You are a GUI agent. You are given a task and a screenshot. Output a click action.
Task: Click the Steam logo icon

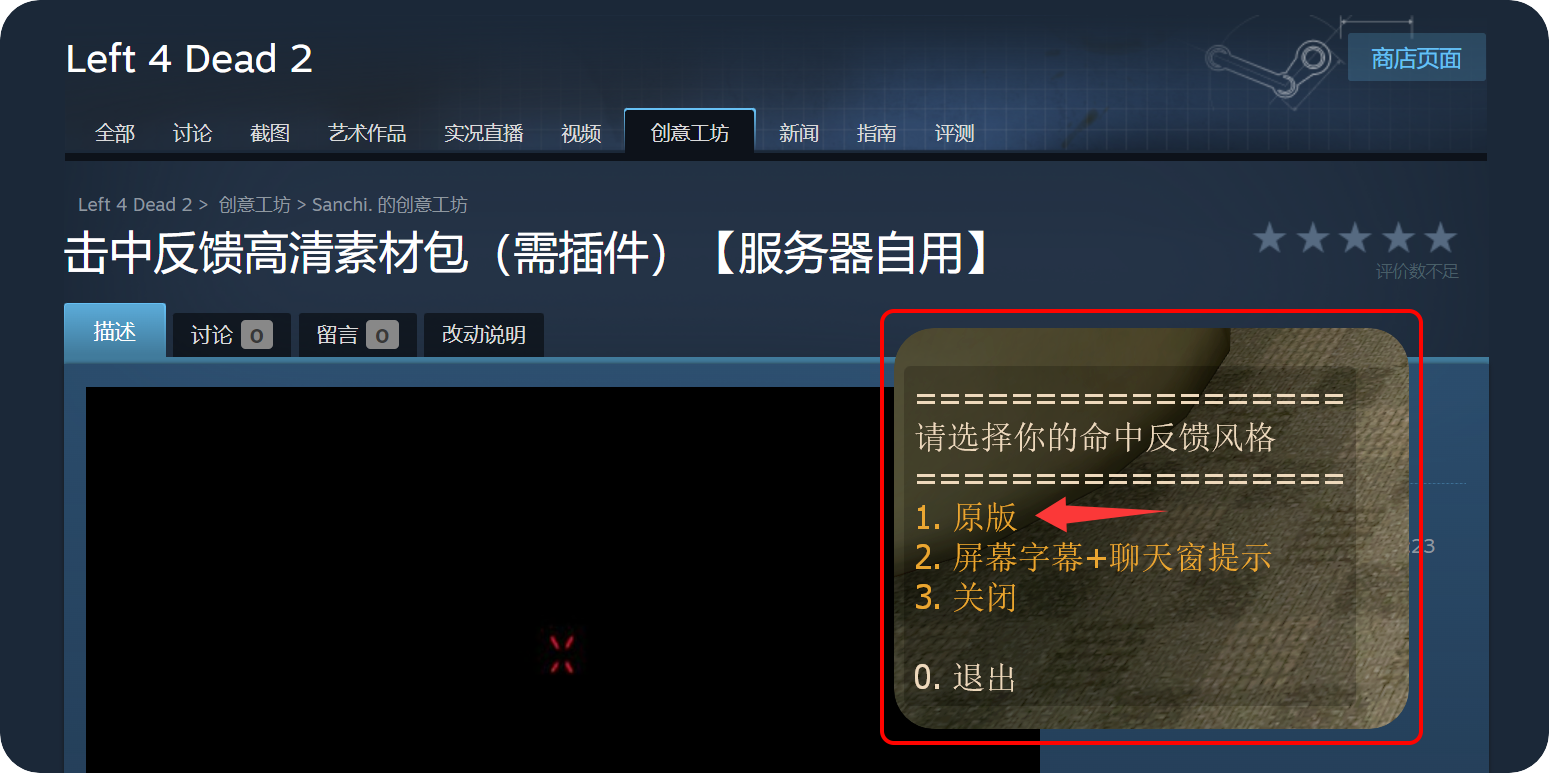(1267, 60)
